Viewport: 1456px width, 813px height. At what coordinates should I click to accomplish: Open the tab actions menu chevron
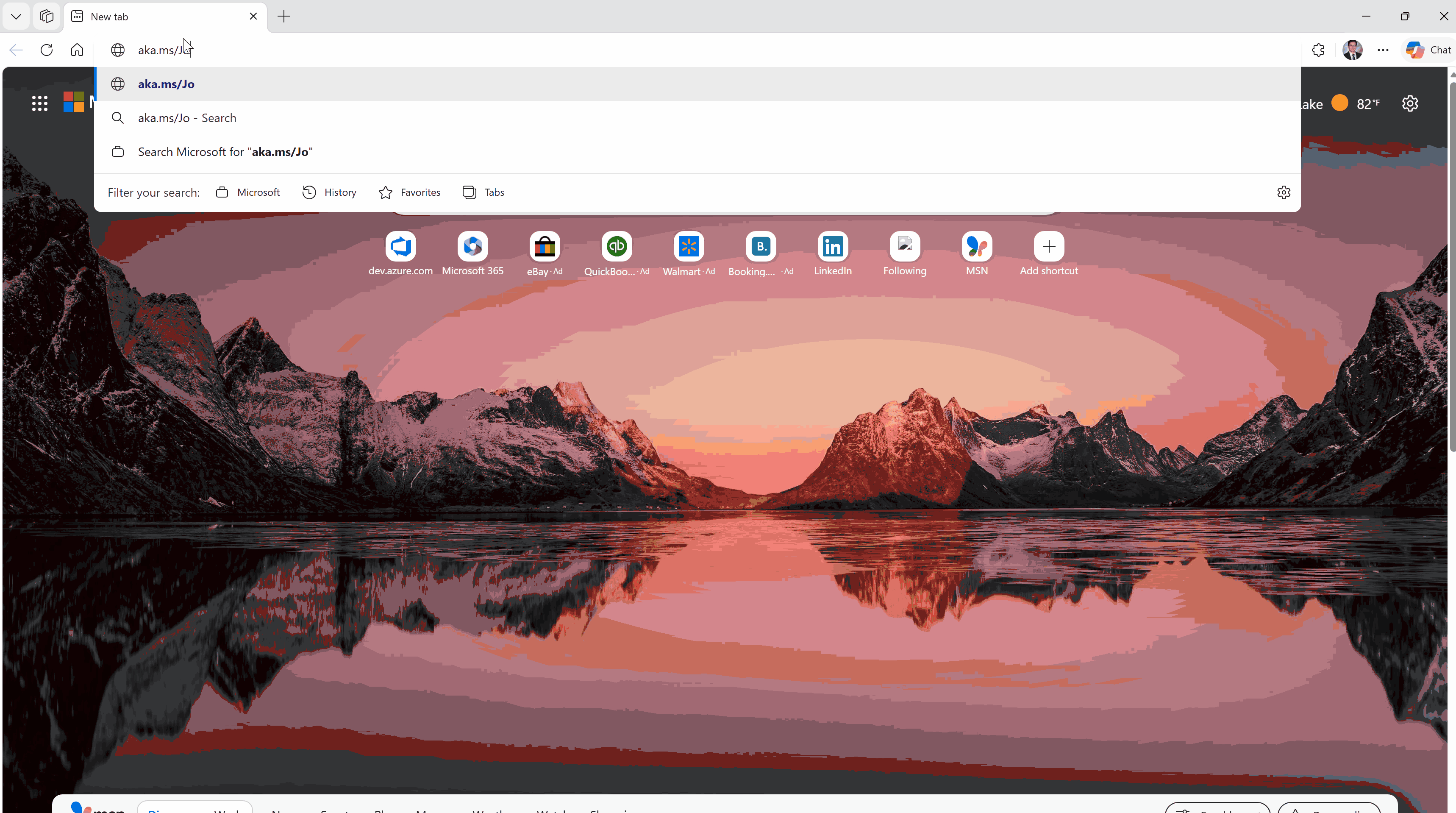(16, 17)
